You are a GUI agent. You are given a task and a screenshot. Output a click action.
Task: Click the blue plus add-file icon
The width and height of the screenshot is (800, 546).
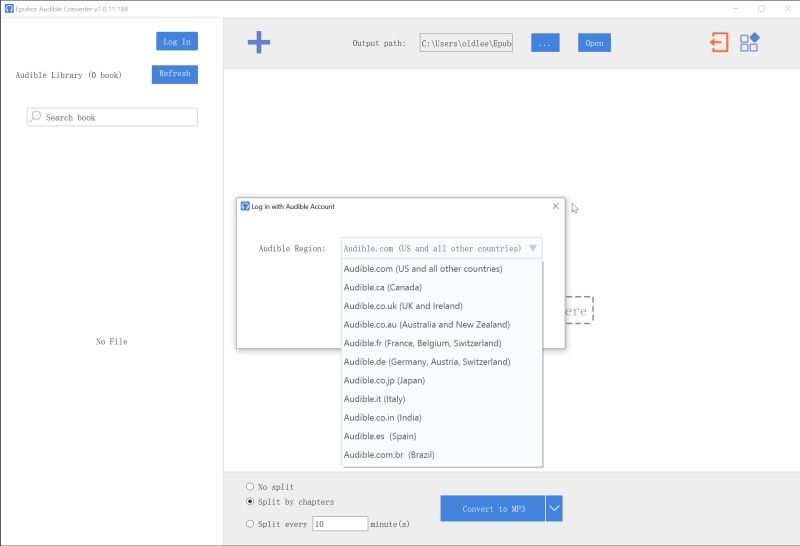click(x=259, y=42)
